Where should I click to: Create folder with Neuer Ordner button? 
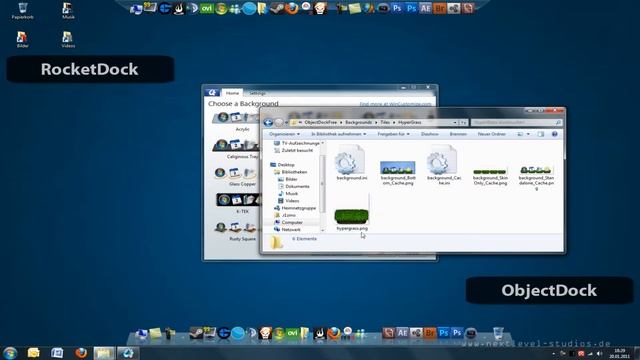[x=491, y=134]
